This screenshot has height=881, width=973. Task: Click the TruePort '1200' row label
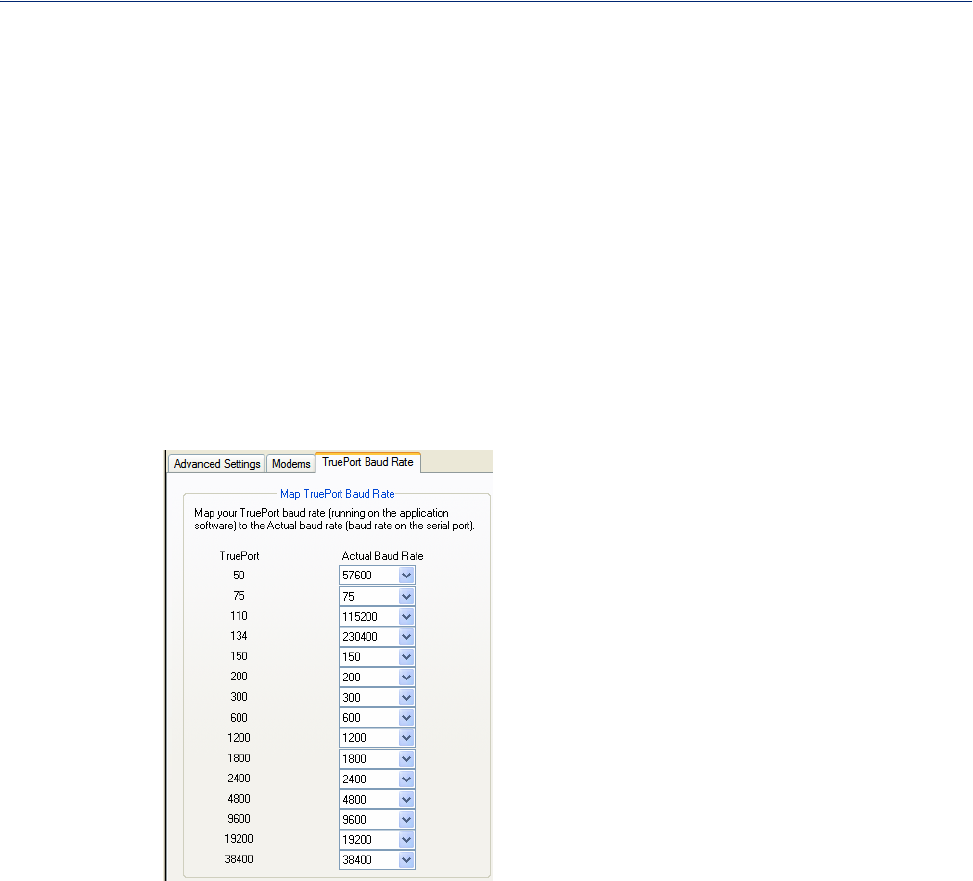pos(239,738)
